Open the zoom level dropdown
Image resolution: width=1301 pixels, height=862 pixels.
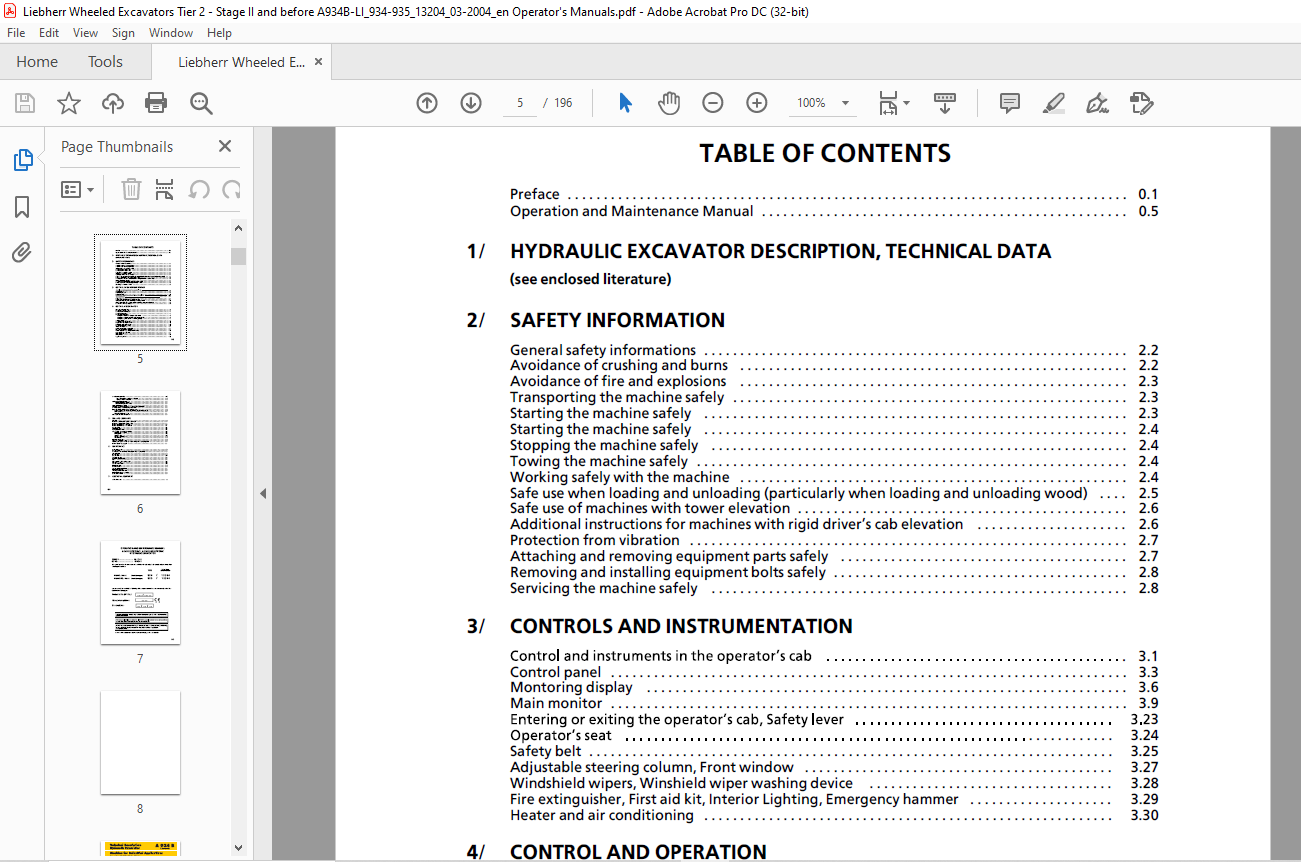click(x=845, y=103)
